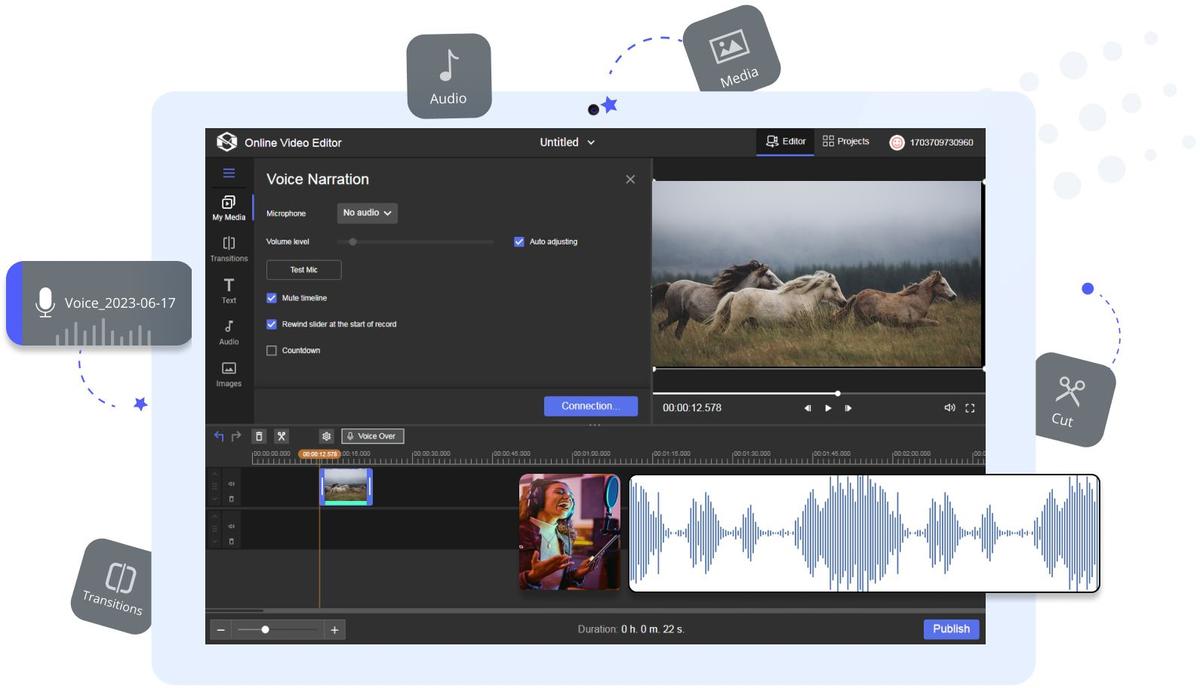Open the timeline settings gear
1200x688 pixels.
(x=324, y=434)
